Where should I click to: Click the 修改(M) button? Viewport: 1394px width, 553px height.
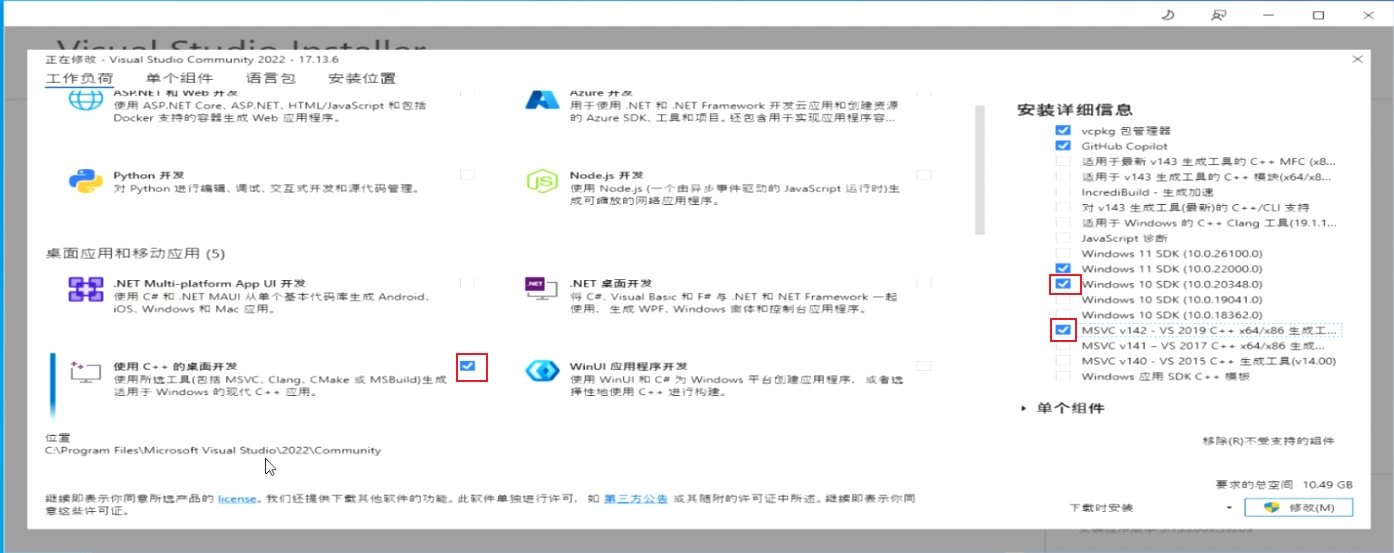coord(1298,507)
